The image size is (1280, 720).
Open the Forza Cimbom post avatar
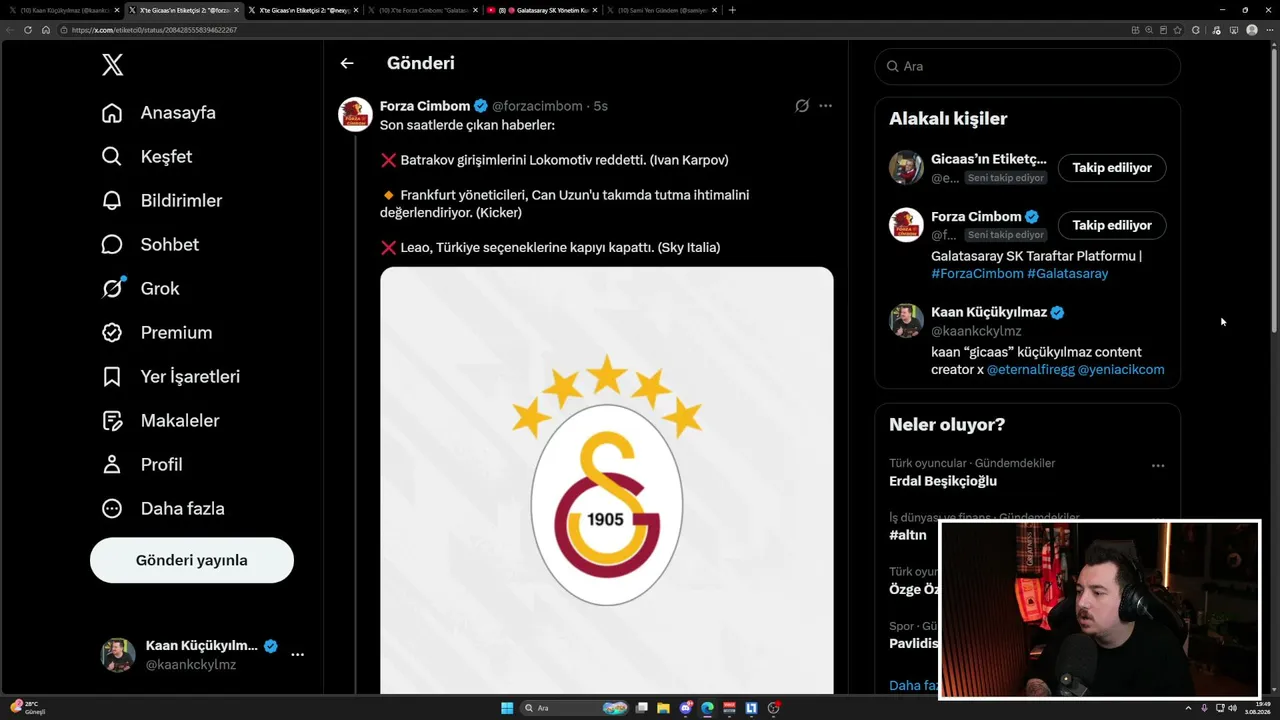point(356,115)
